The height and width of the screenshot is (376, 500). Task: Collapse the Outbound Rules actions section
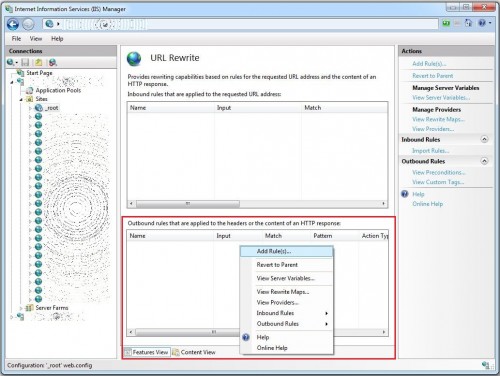(485, 161)
